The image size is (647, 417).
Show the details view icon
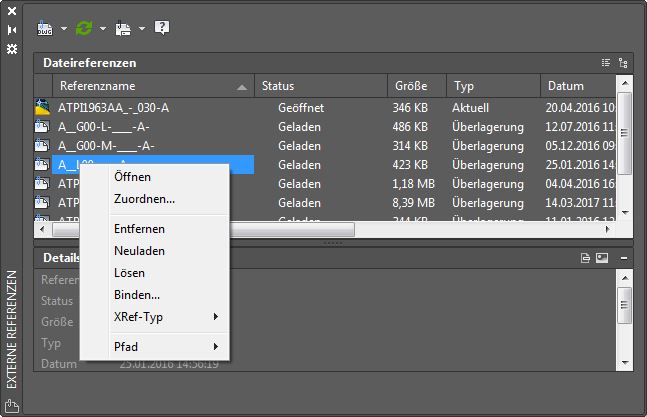pyautogui.click(x=586, y=258)
